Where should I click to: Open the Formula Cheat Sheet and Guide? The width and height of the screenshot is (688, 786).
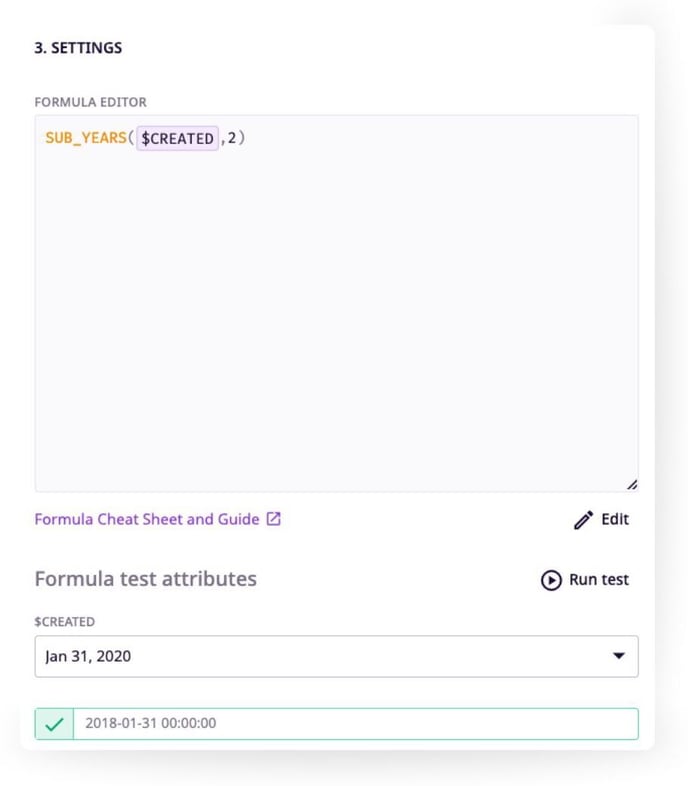[x=146, y=520]
